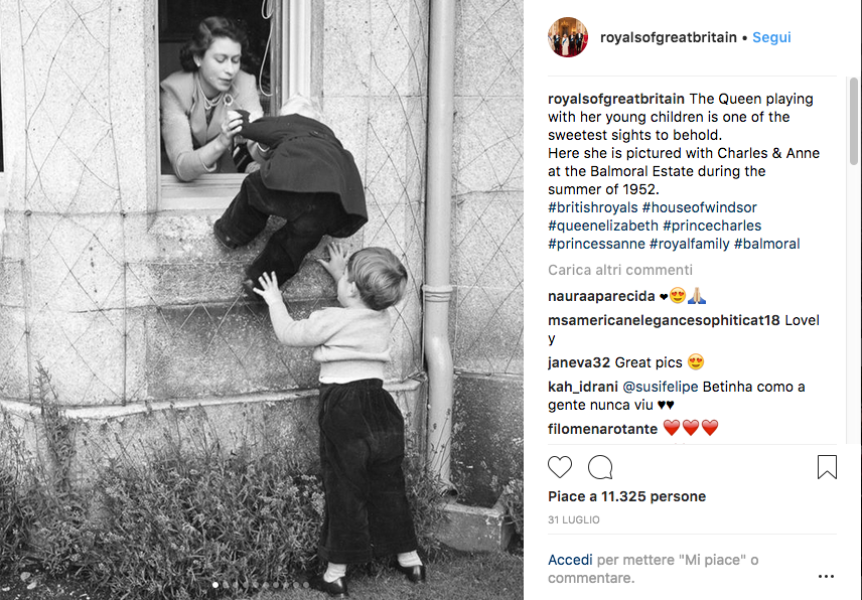
Task: Open the 31 LUGLIO post date
Action: point(573,520)
